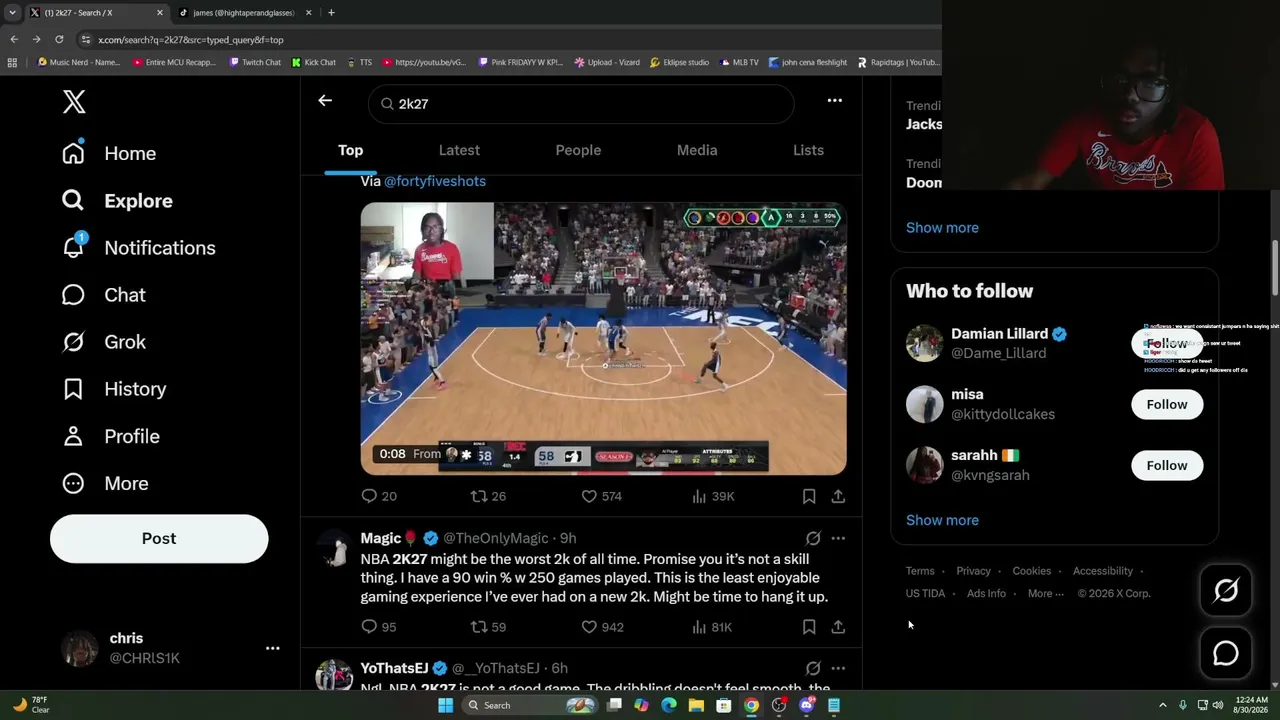The image size is (1280, 720).
Task: Expand the footer More links menu
Action: point(1045,593)
